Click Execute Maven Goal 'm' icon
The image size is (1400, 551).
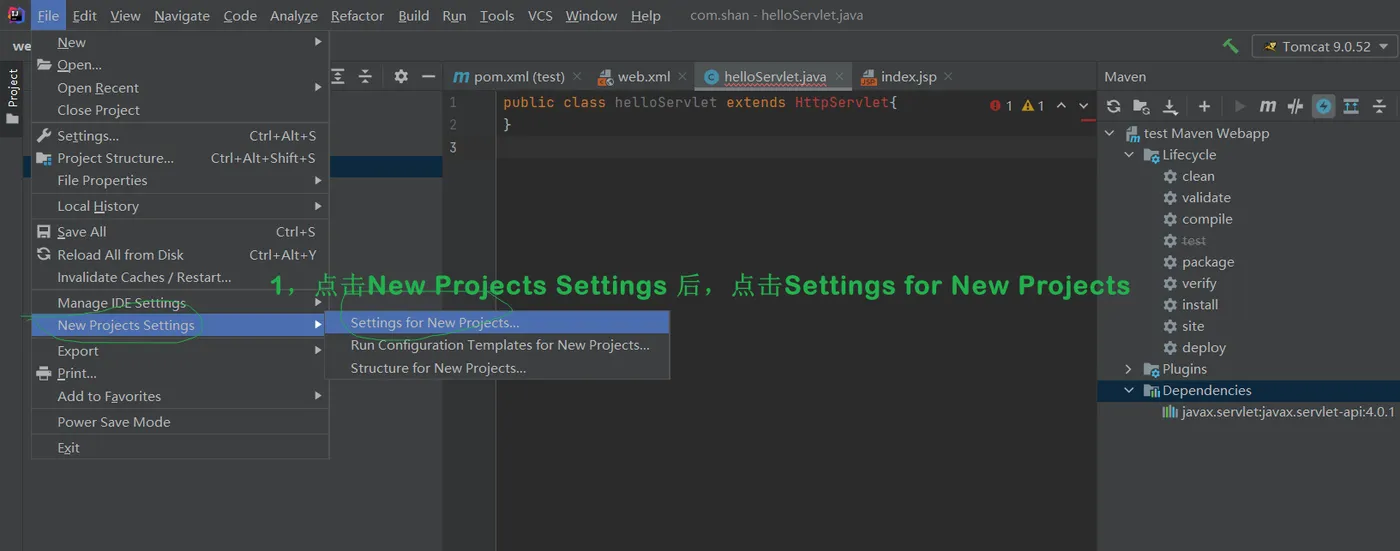pos(1268,106)
